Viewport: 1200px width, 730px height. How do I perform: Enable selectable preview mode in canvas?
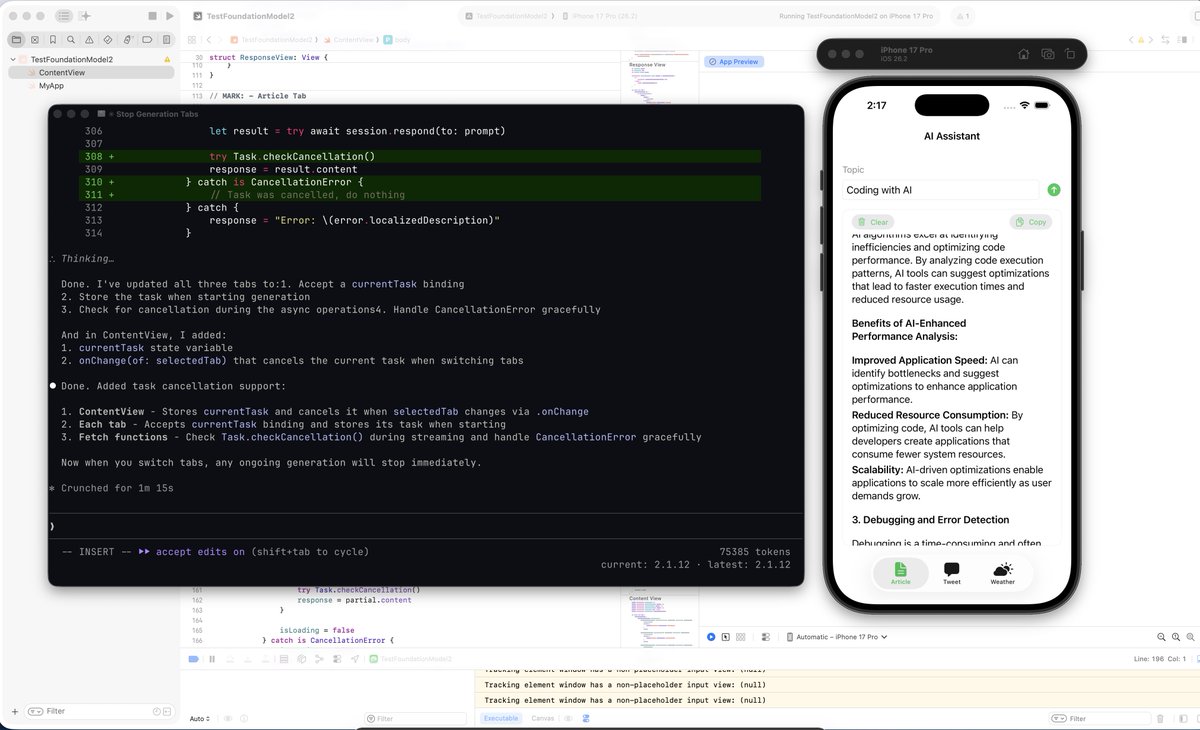(726, 637)
